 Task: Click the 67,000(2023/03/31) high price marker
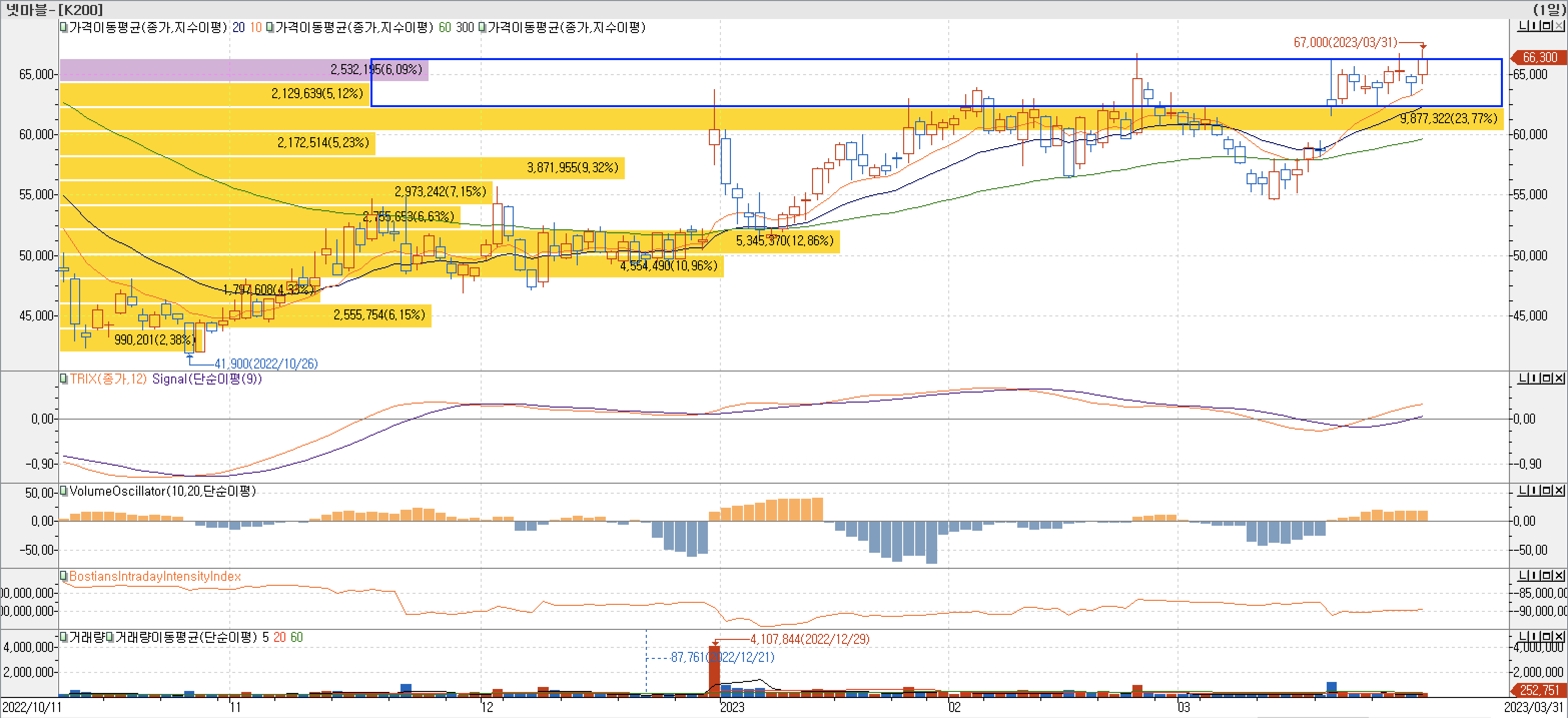(1345, 42)
